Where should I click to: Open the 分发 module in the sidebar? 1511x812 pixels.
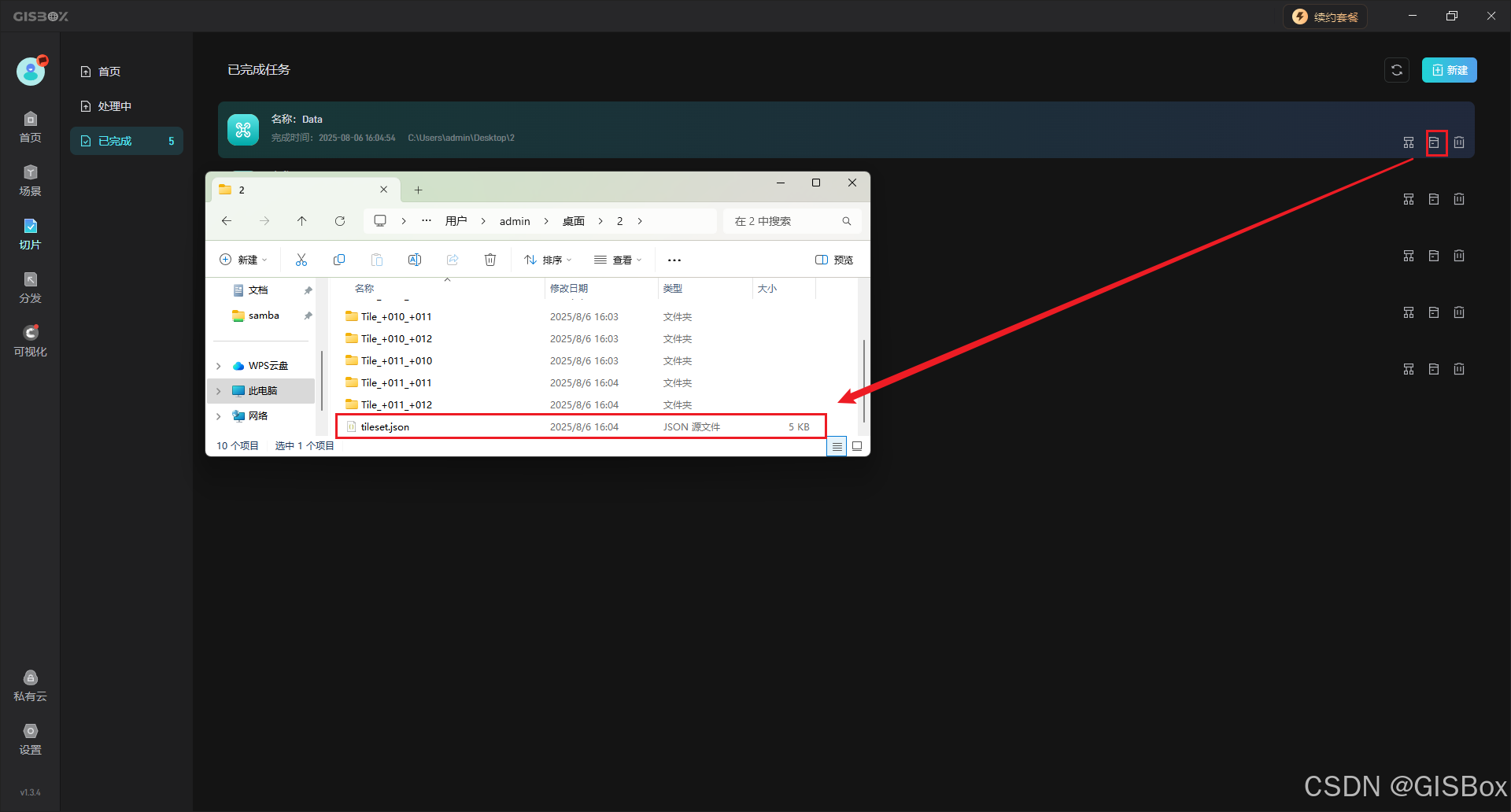pyautogui.click(x=30, y=288)
